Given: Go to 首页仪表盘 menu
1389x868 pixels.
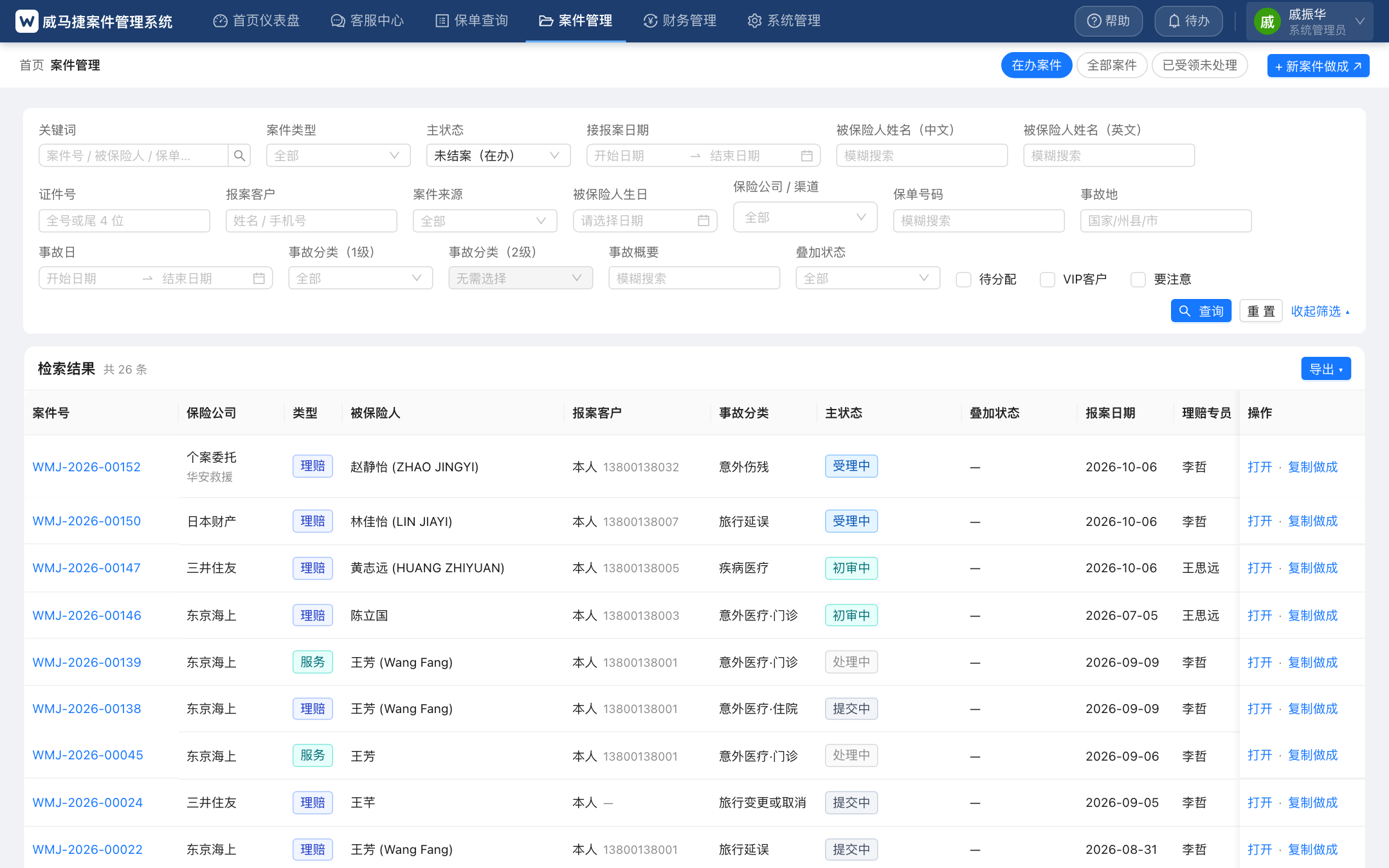Looking at the screenshot, I should pyautogui.click(x=257, y=21).
